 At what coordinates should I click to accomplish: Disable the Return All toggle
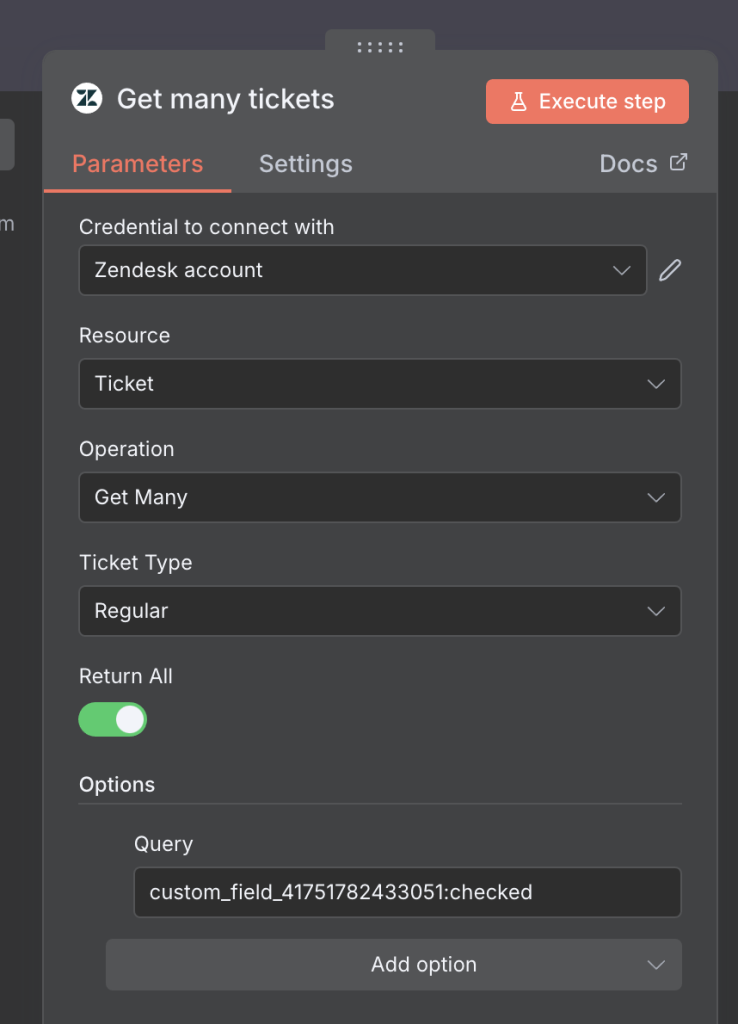click(x=113, y=719)
